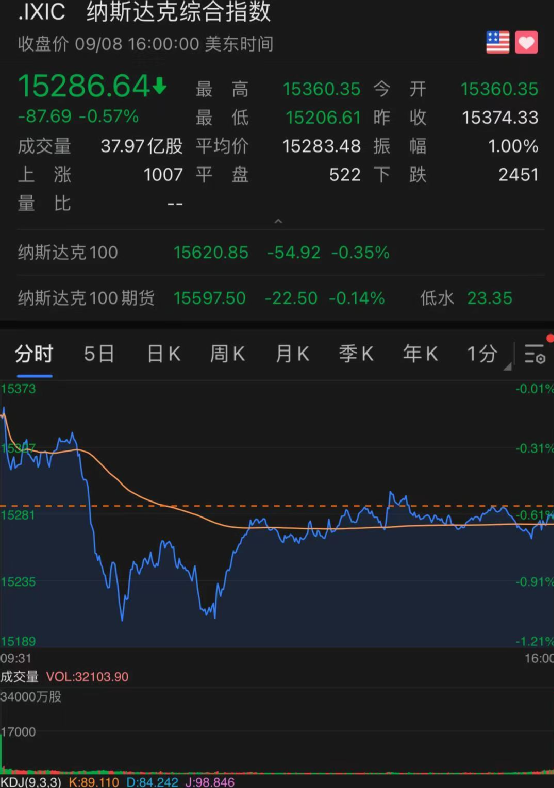Toggle the pink heart favorite icon
This screenshot has width=554, height=788.
526,42
